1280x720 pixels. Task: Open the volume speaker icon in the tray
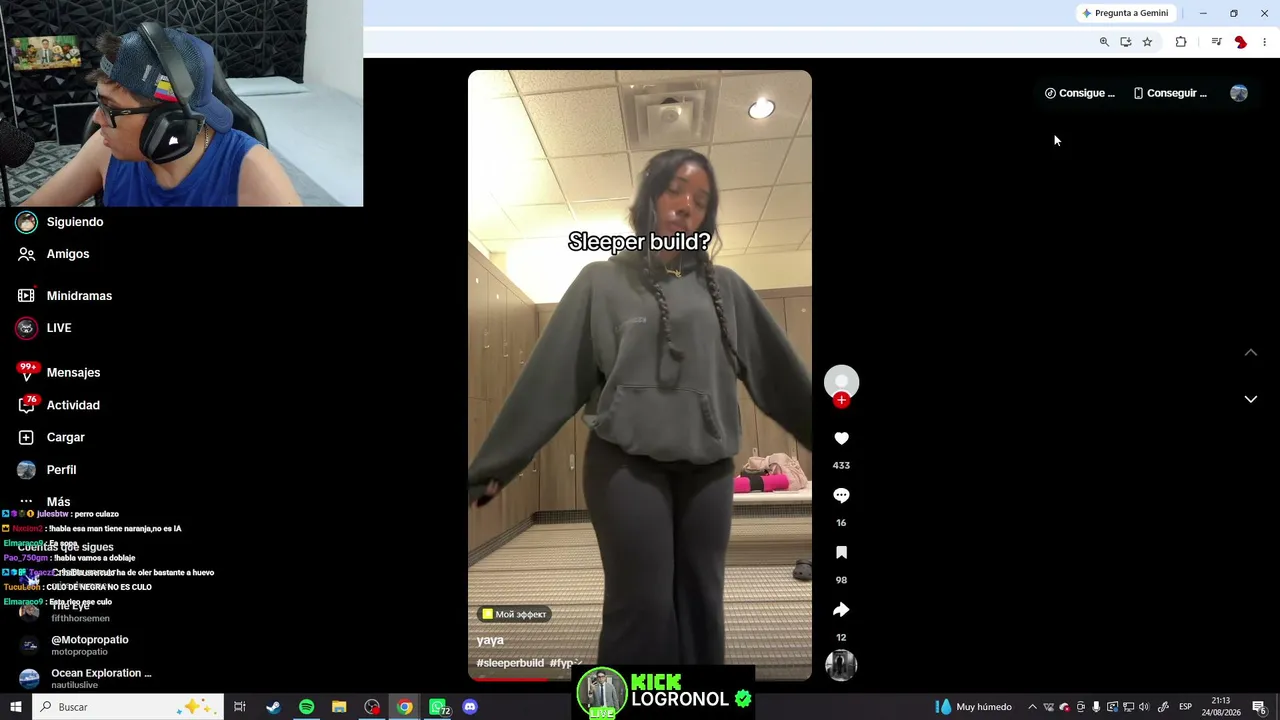1144,707
